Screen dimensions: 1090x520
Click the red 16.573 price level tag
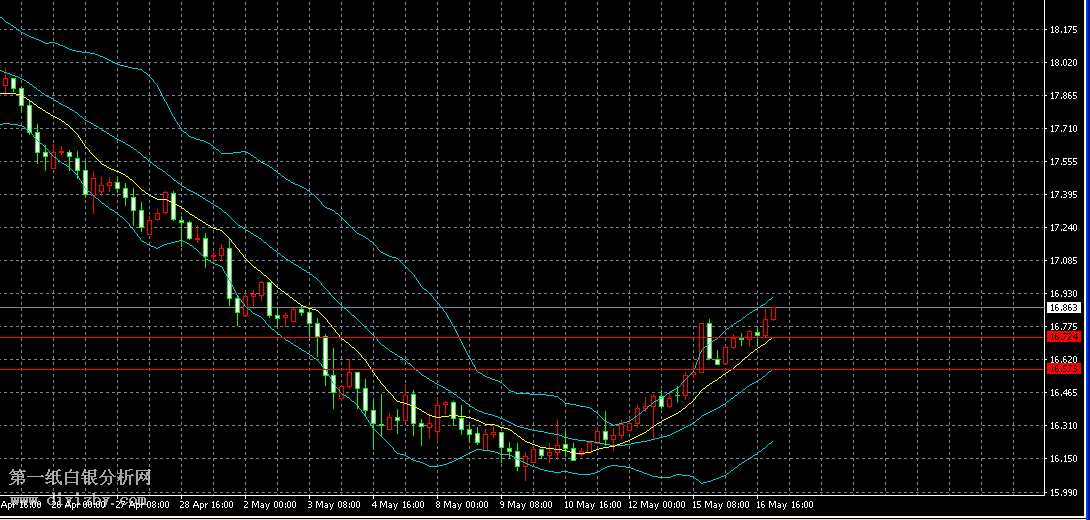(x=1062, y=369)
